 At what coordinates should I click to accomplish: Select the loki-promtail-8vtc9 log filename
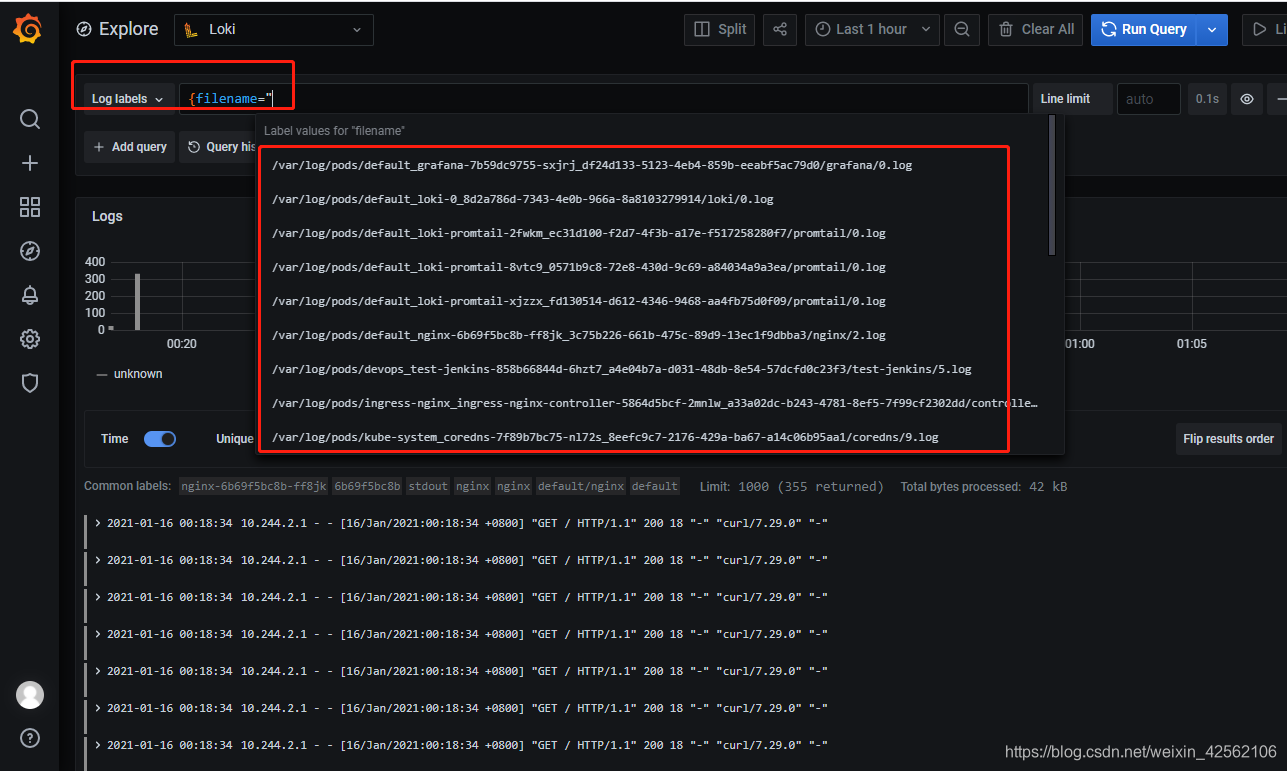pos(579,267)
